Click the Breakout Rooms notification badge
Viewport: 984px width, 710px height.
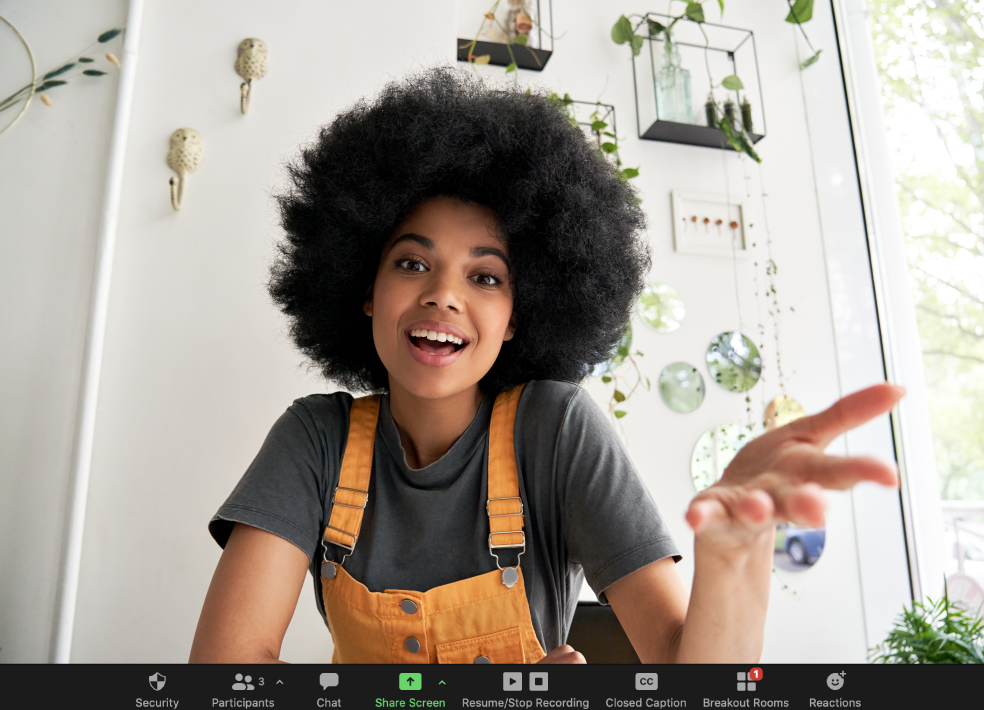[x=756, y=674]
